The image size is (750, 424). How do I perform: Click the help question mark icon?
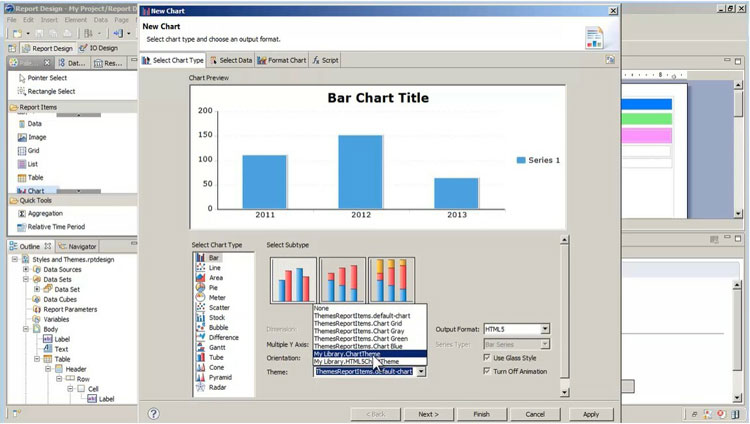click(154, 413)
